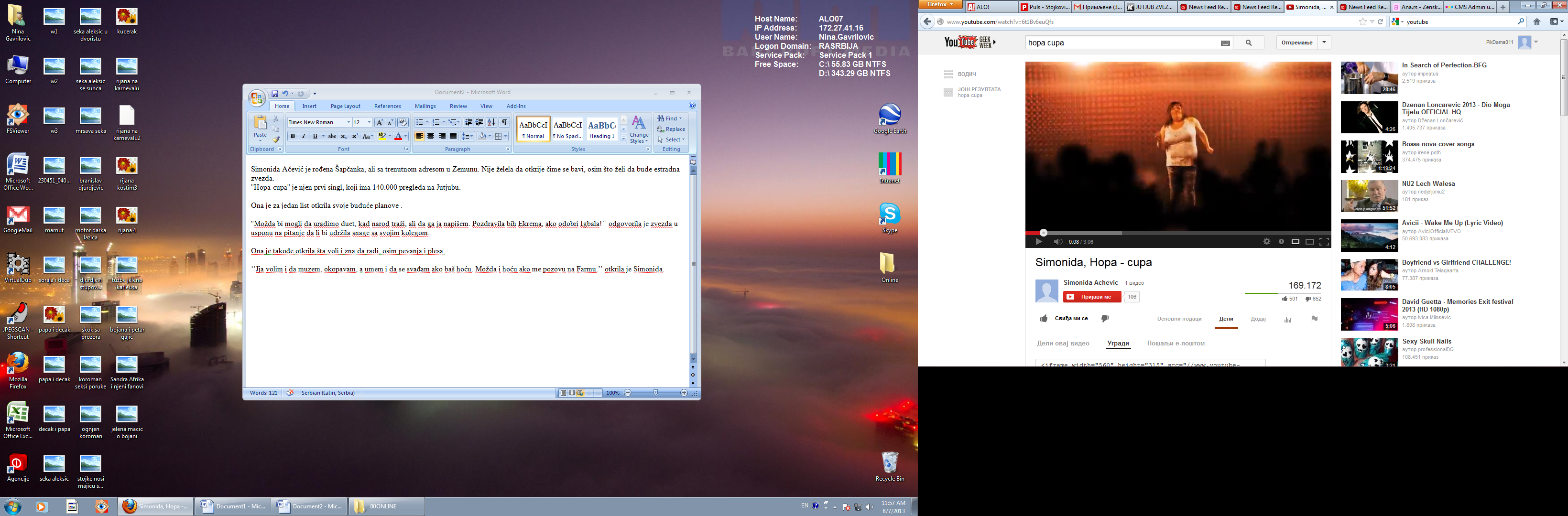This screenshot has width=1568, height=516.
Task: Open the Times New Roman font dropdown
Action: [348, 122]
